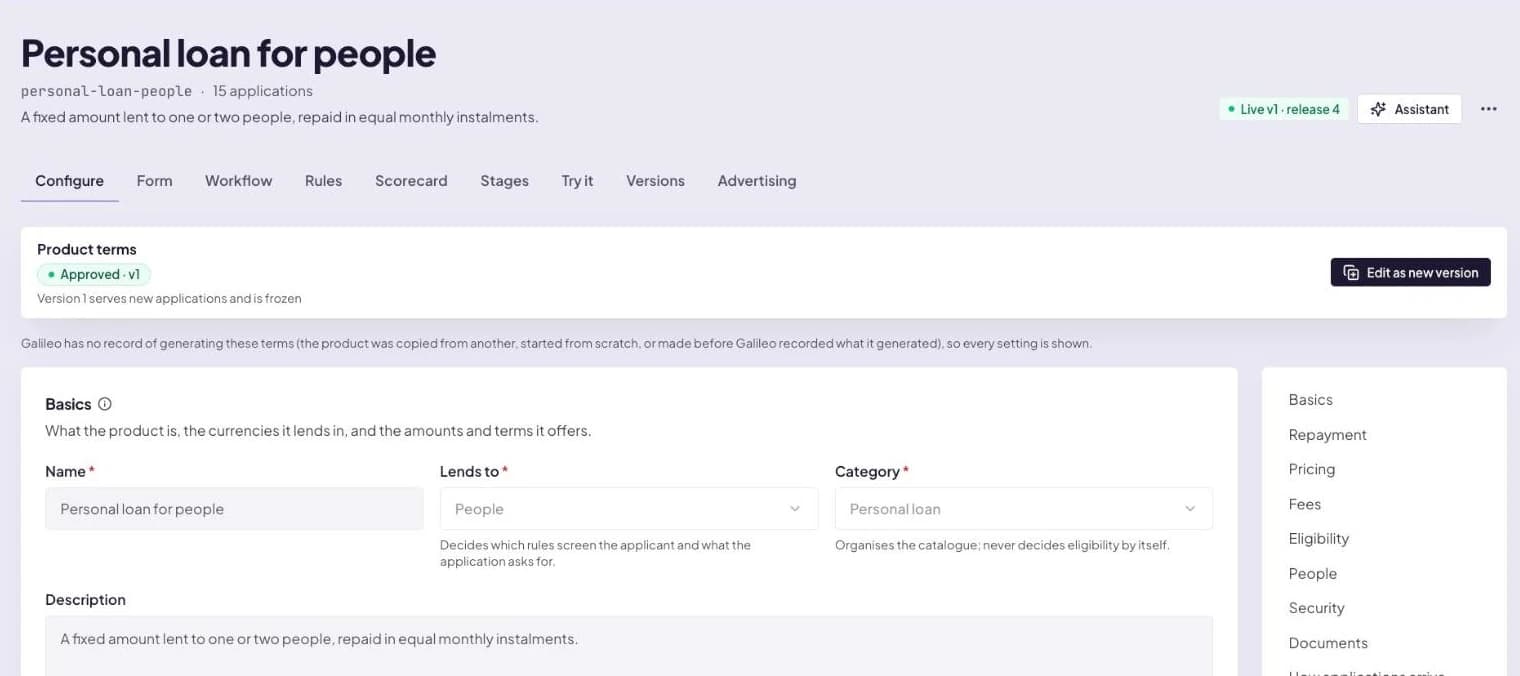View the Versions tab

pyautogui.click(x=655, y=181)
